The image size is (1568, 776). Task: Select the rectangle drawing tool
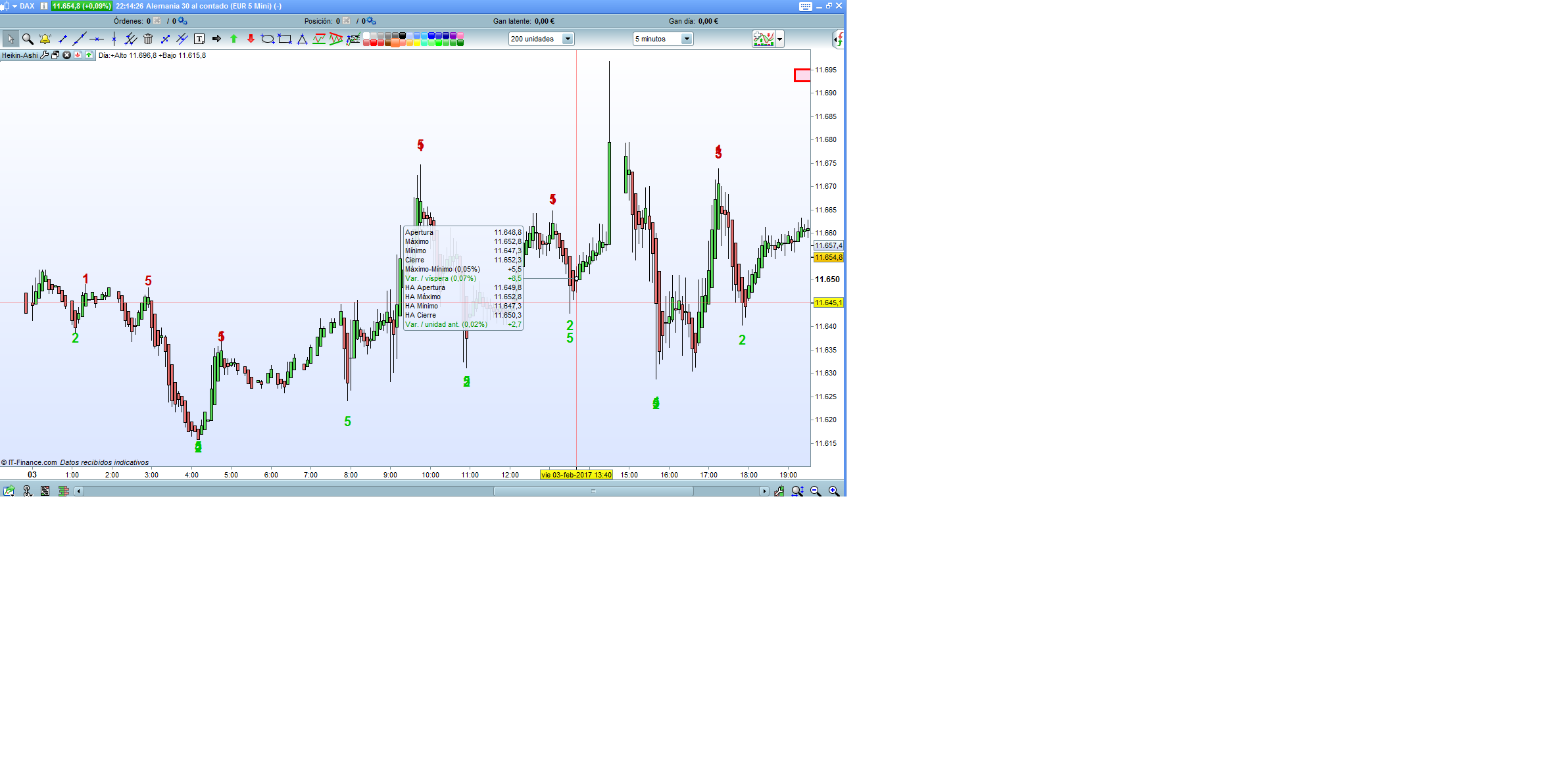coord(285,39)
